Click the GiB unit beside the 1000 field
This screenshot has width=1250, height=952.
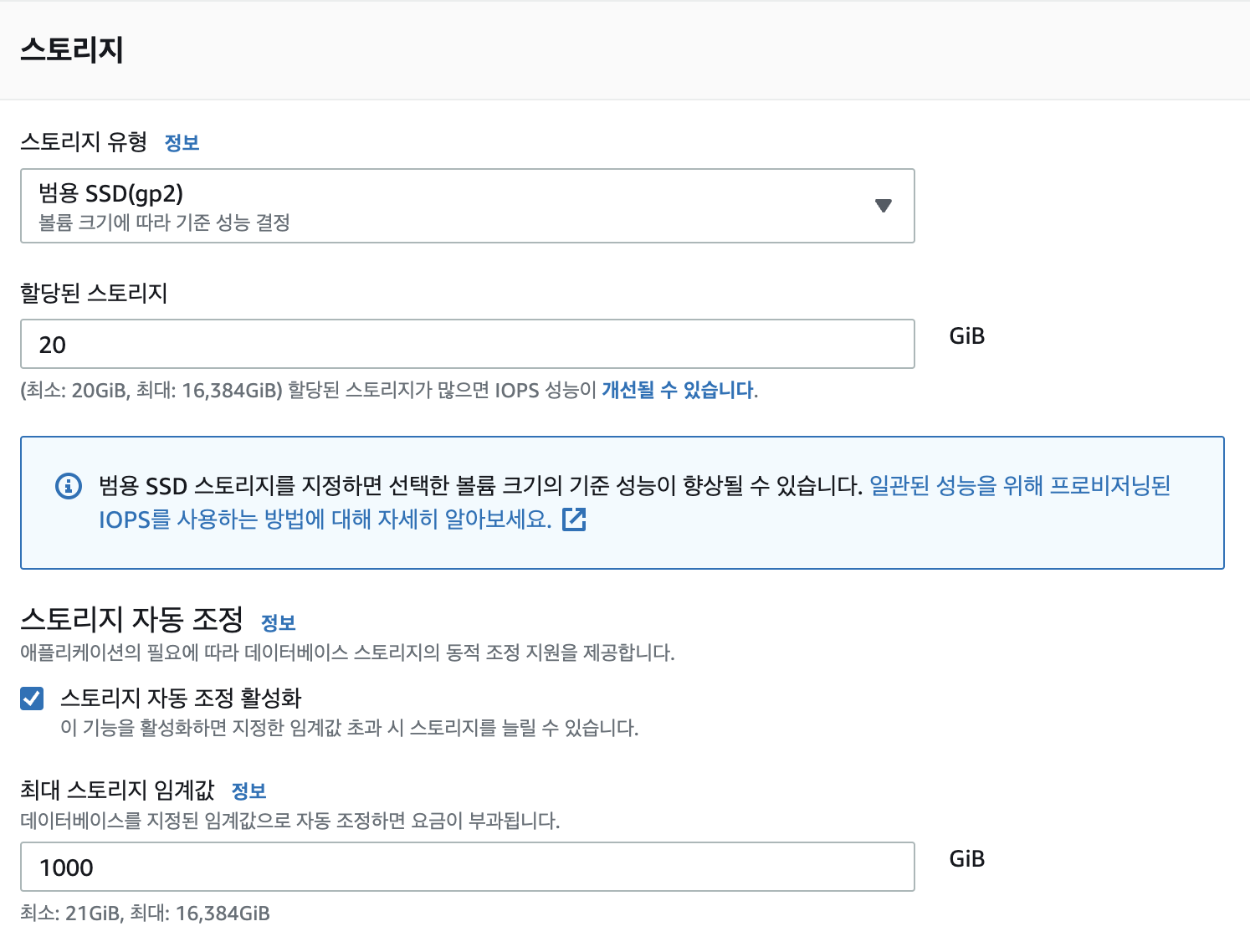coord(966,859)
